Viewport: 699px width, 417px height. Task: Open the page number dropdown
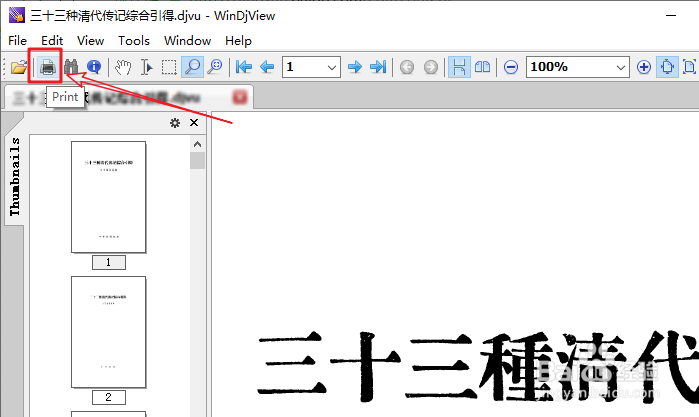332,67
